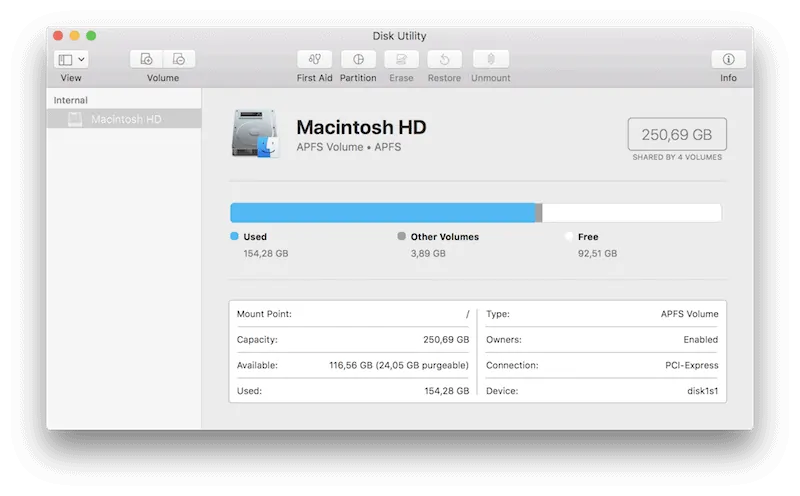The image size is (800, 496).
Task: Click the Used 154,28 GB table value
Action: pyautogui.click(x=447, y=391)
